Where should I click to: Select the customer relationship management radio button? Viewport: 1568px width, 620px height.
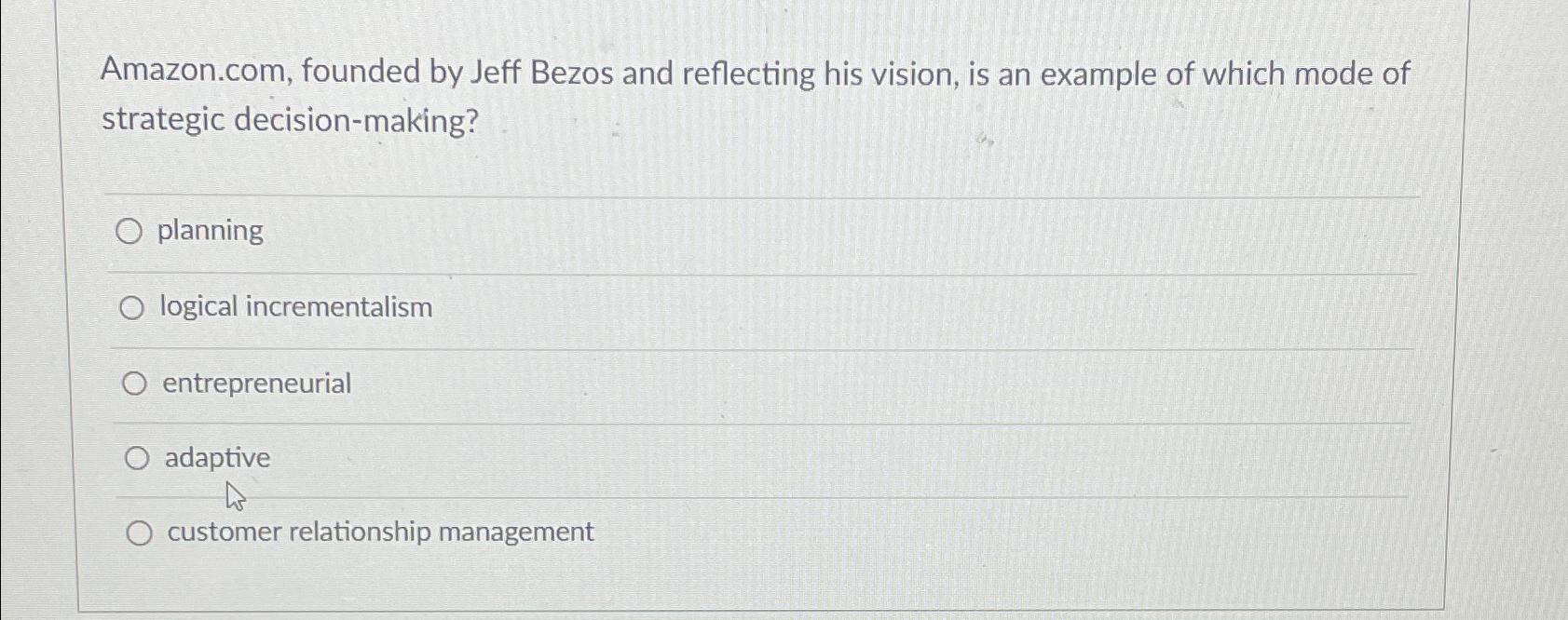(142, 532)
